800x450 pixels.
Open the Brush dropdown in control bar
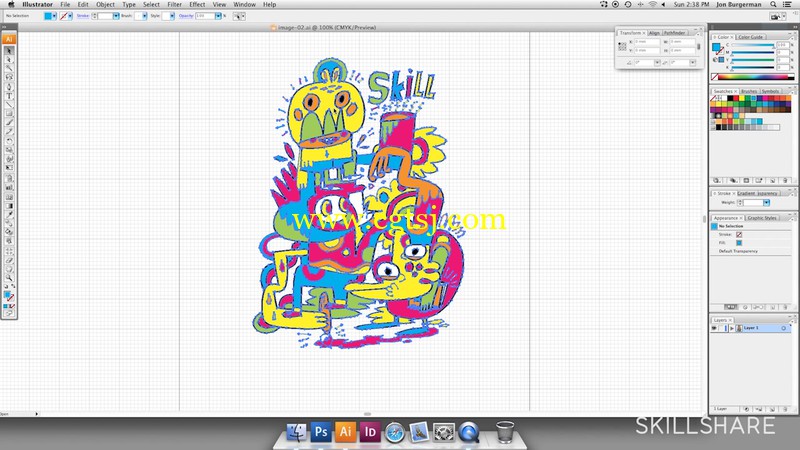(144, 16)
